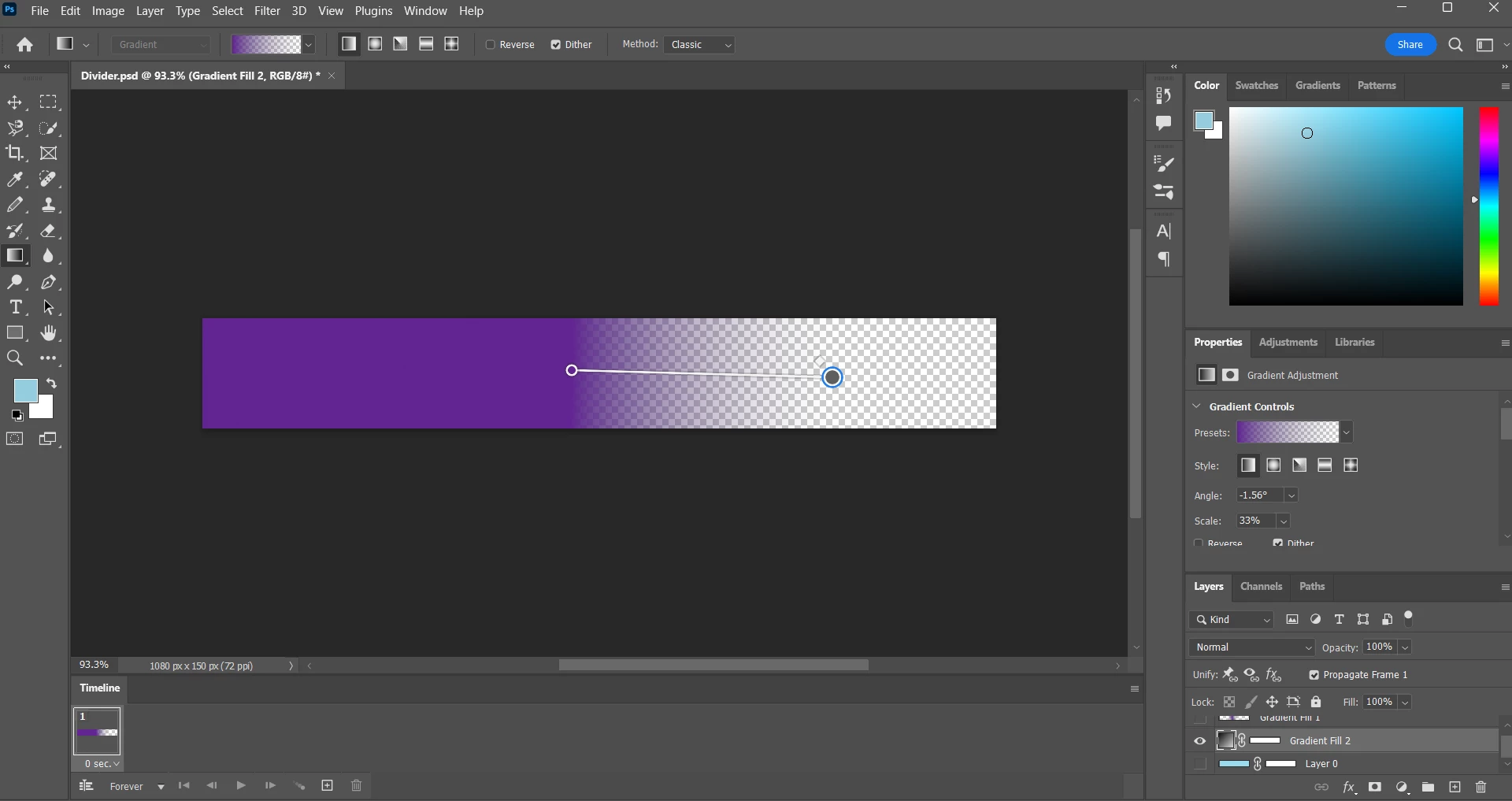This screenshot has width=1512, height=801.
Task: Open the Paragraph panel icon
Action: (1163, 259)
